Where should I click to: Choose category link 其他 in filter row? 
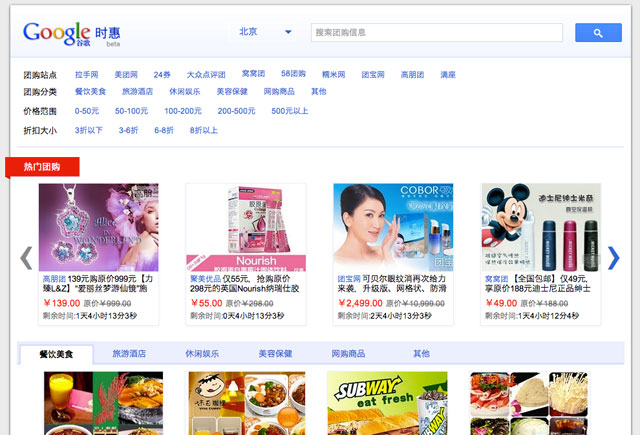click(x=319, y=91)
